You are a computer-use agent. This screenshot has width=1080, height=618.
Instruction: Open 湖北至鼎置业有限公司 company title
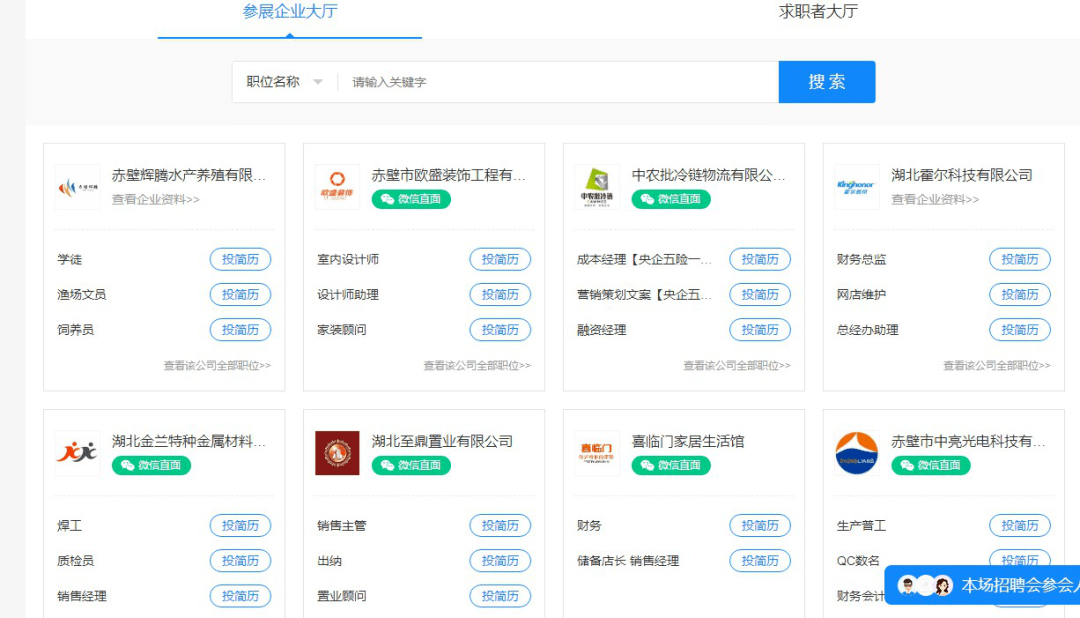(442, 441)
